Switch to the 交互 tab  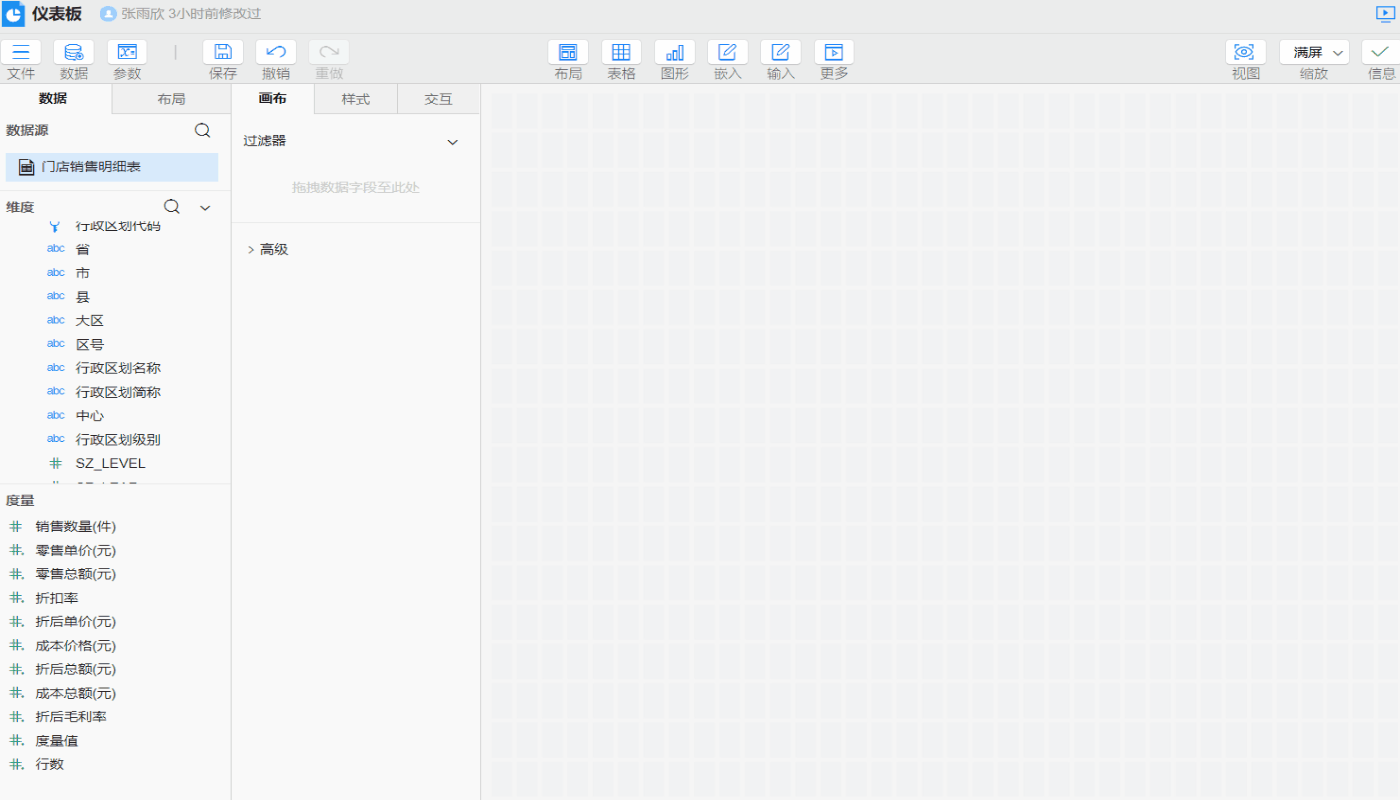(x=438, y=99)
